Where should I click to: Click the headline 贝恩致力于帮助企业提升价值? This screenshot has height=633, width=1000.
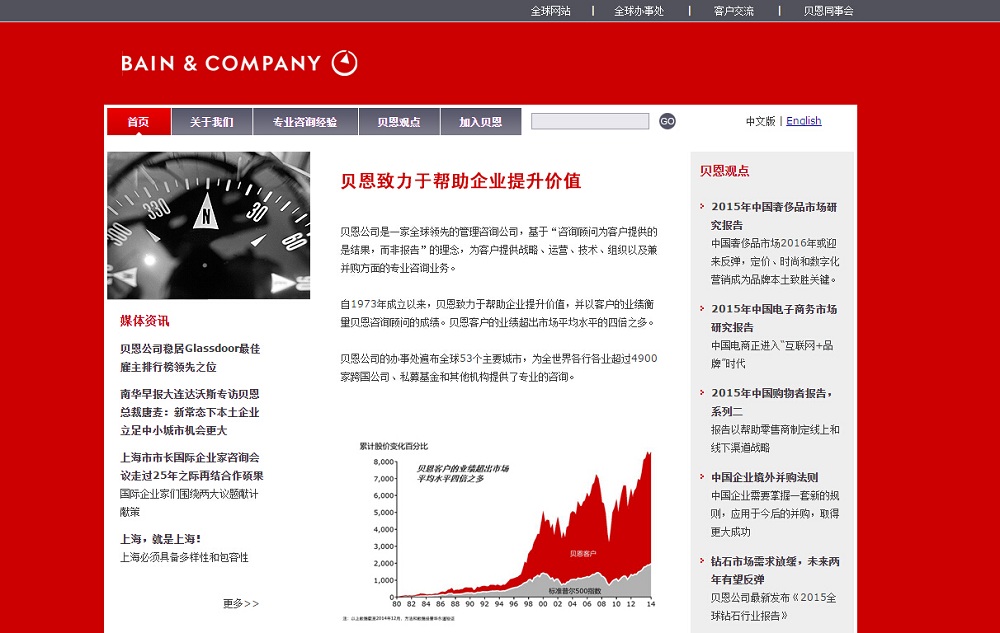460,181
